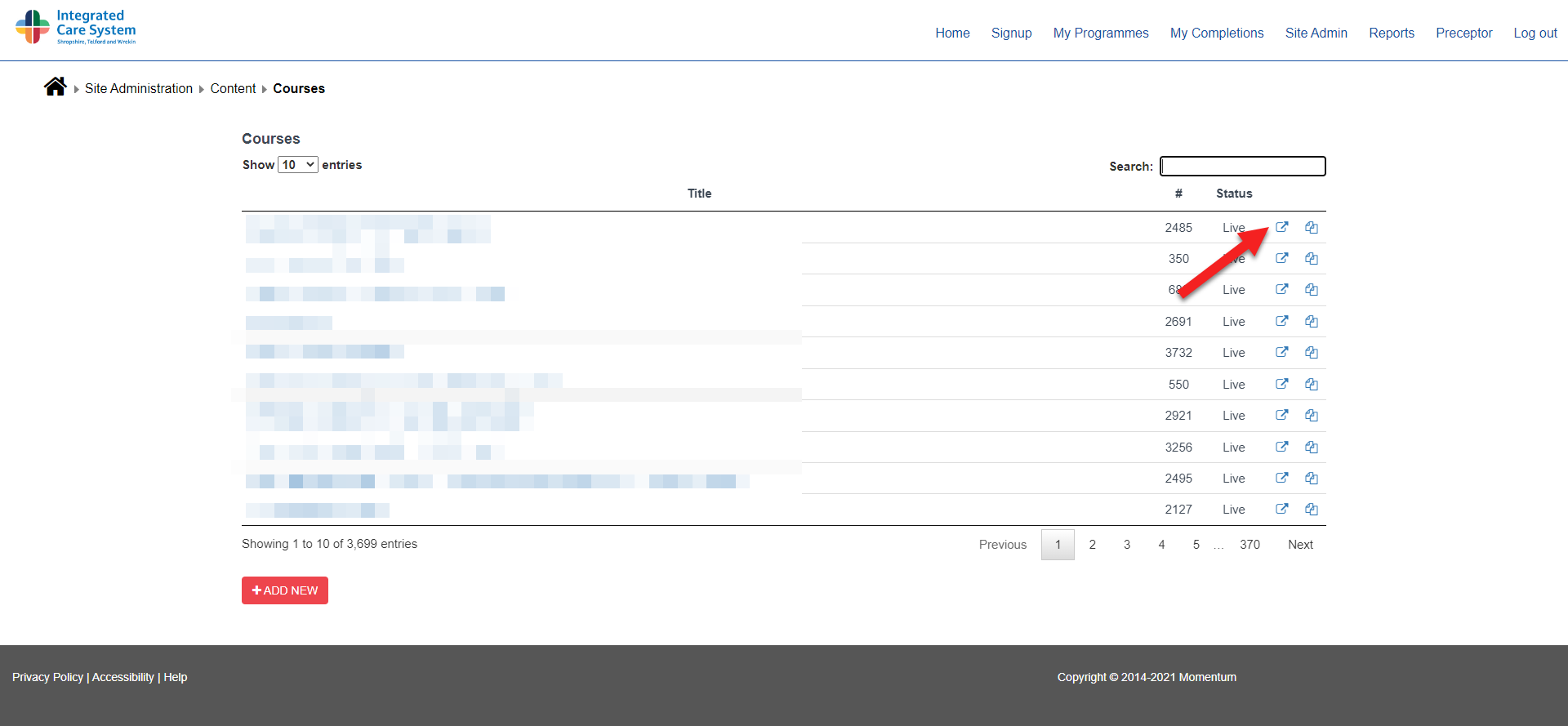Open course 2485 via its external link icon

(x=1282, y=227)
